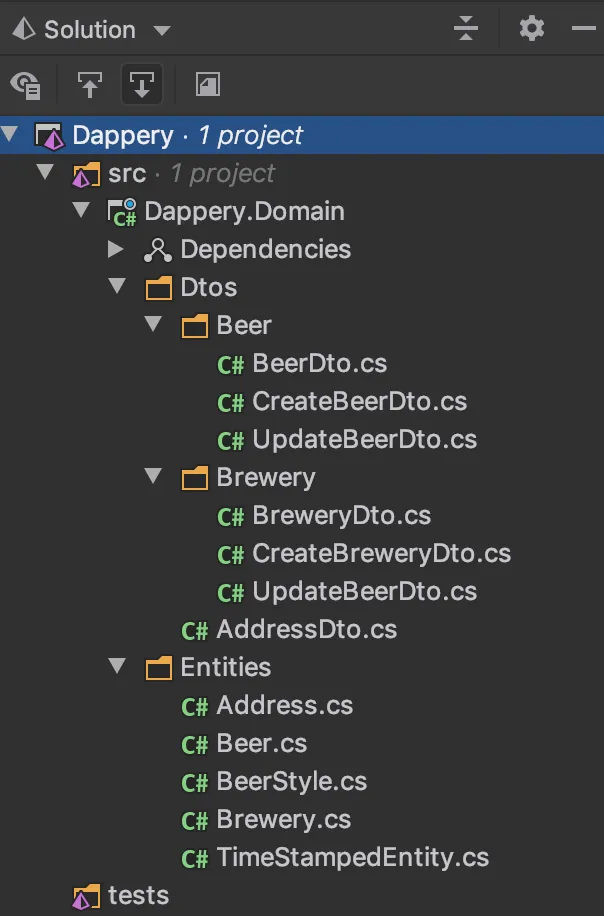Click the C# icon beside Beer.cs

click(x=195, y=745)
